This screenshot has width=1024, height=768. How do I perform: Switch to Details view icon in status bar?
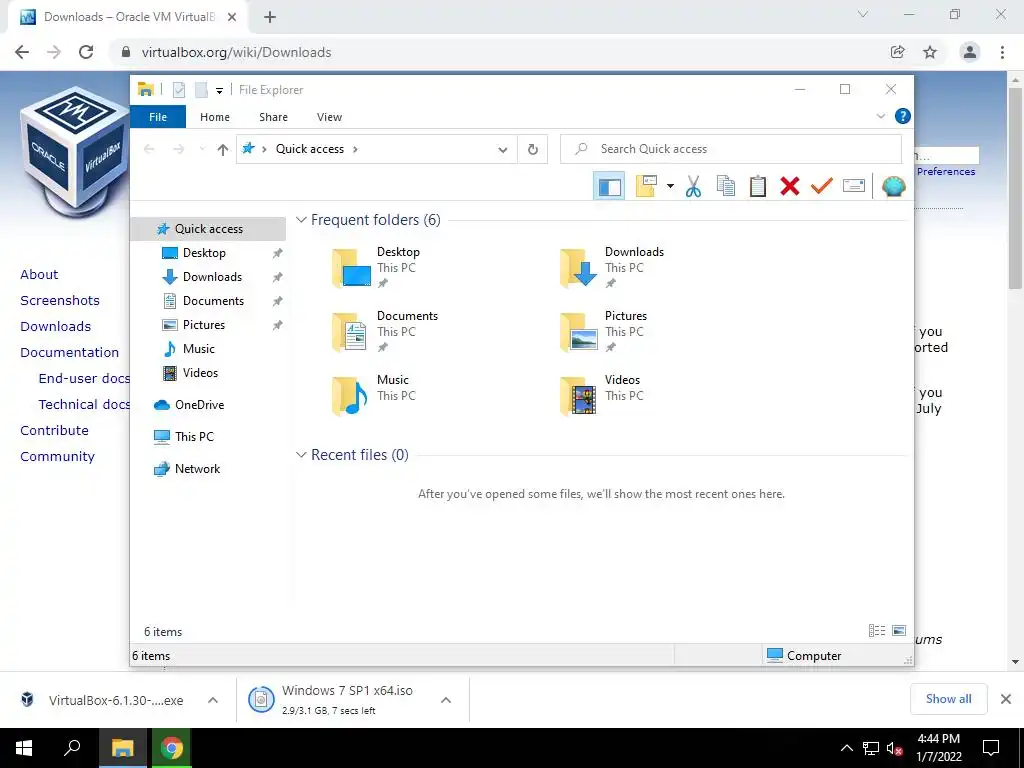tap(877, 631)
